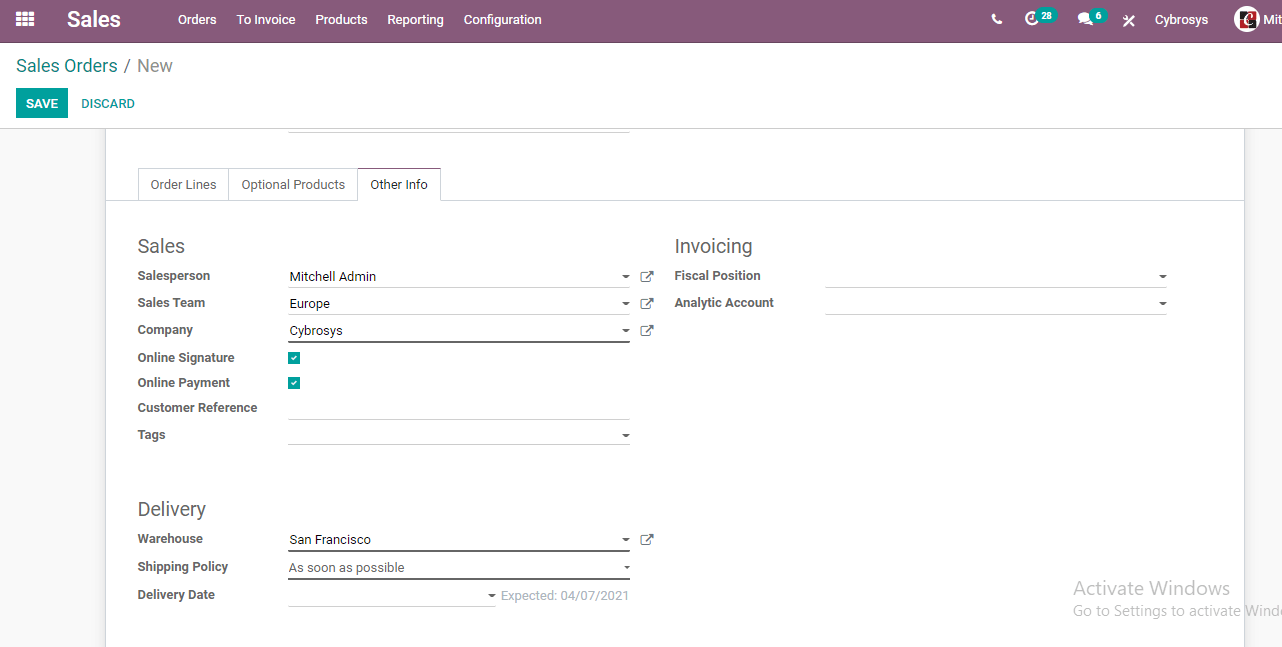Image resolution: width=1282 pixels, height=647 pixels.
Task: Open the Orders menu
Action: pos(197,20)
